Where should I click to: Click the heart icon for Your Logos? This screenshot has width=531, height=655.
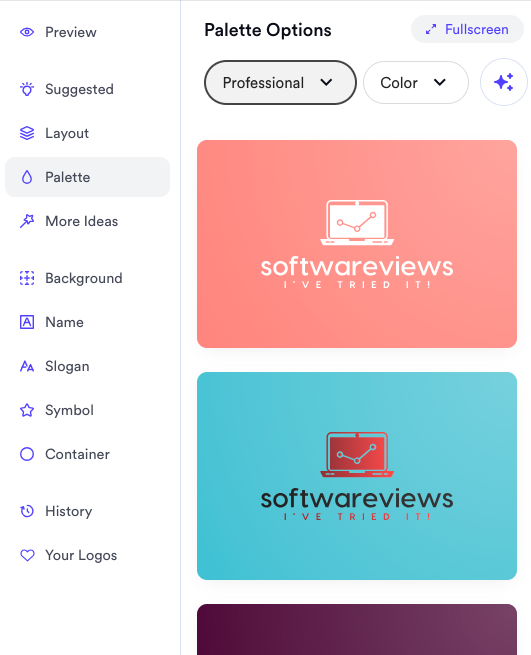coord(27,555)
